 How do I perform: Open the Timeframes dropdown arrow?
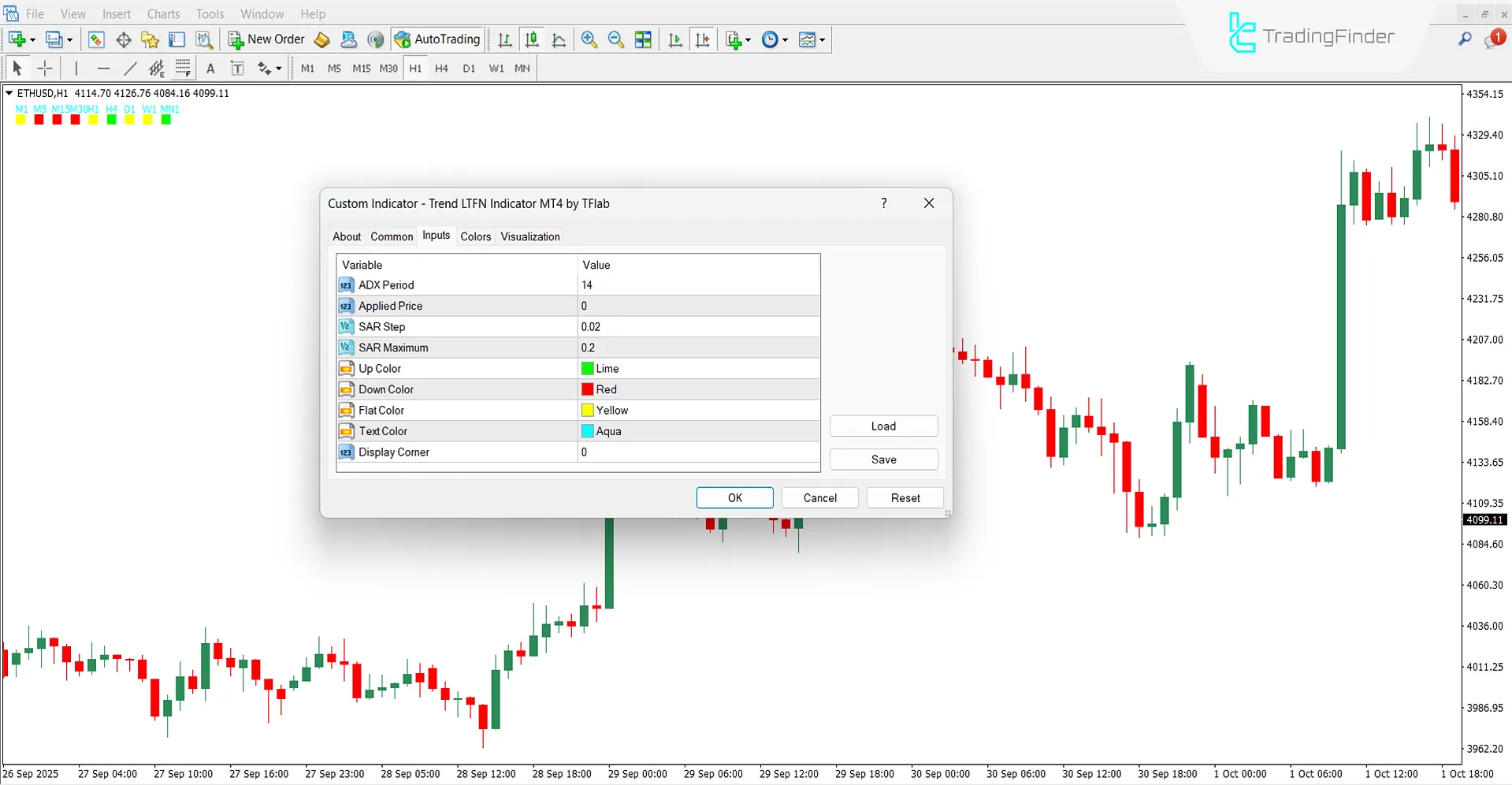coord(786,39)
